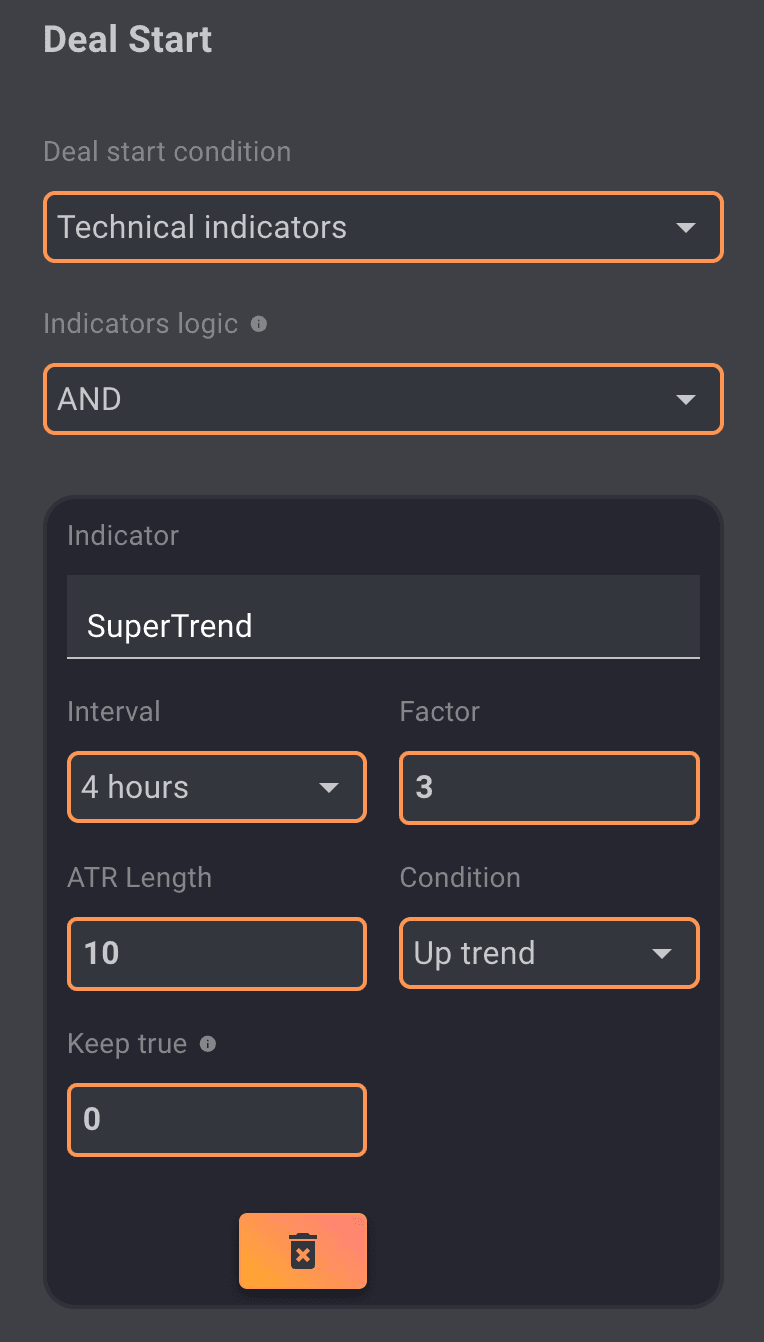This screenshot has height=1342, width=764.
Task: Click the ATR Length label
Action: pos(139,878)
